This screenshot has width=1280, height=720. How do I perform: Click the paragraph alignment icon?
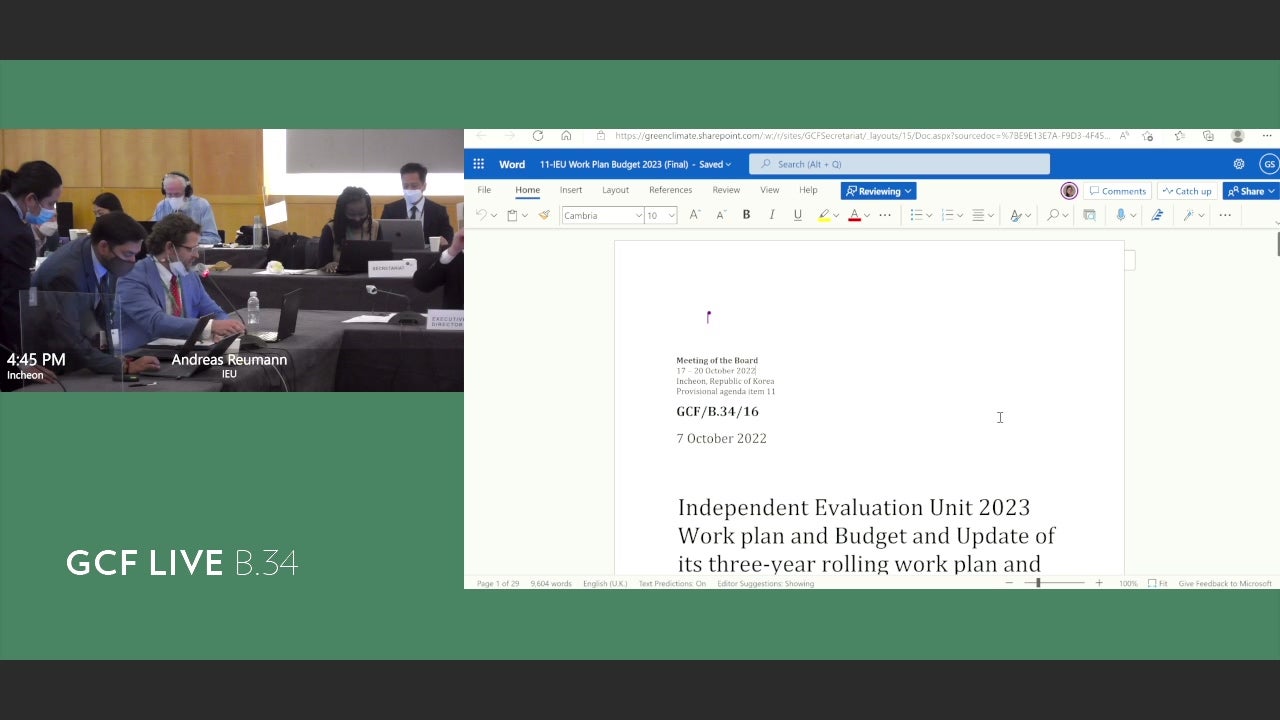point(978,215)
